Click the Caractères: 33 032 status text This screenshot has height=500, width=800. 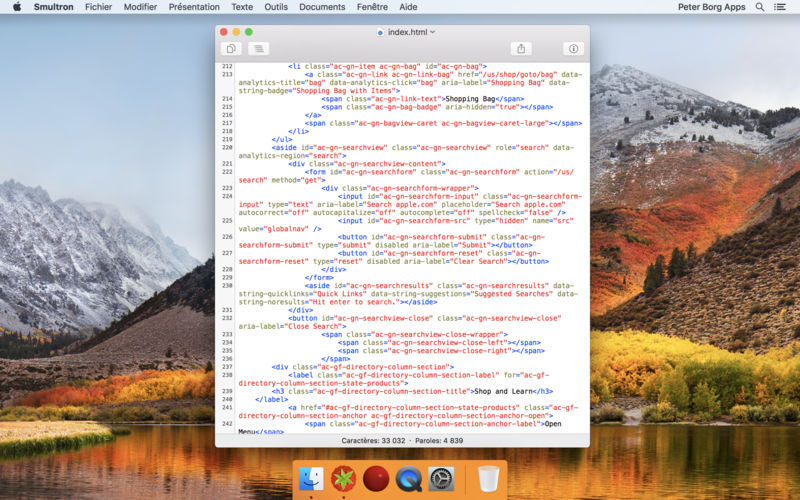tap(373, 440)
